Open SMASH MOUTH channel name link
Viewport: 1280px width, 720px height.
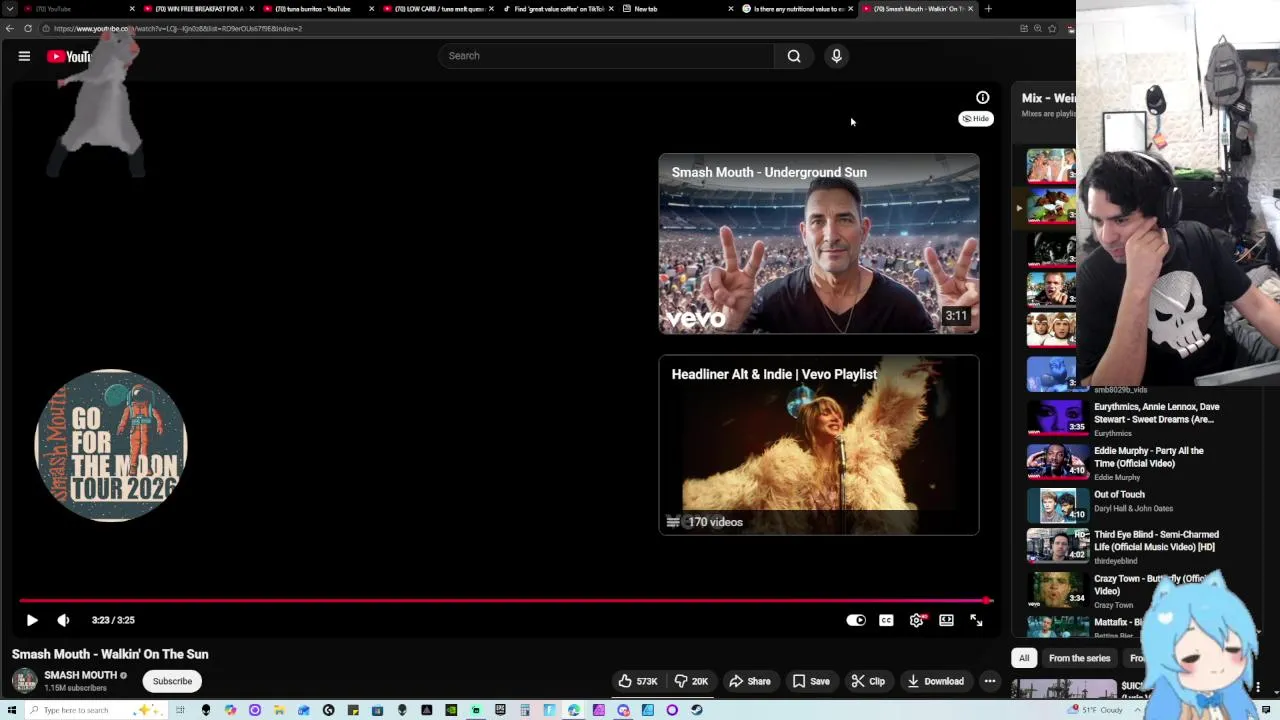click(80, 675)
